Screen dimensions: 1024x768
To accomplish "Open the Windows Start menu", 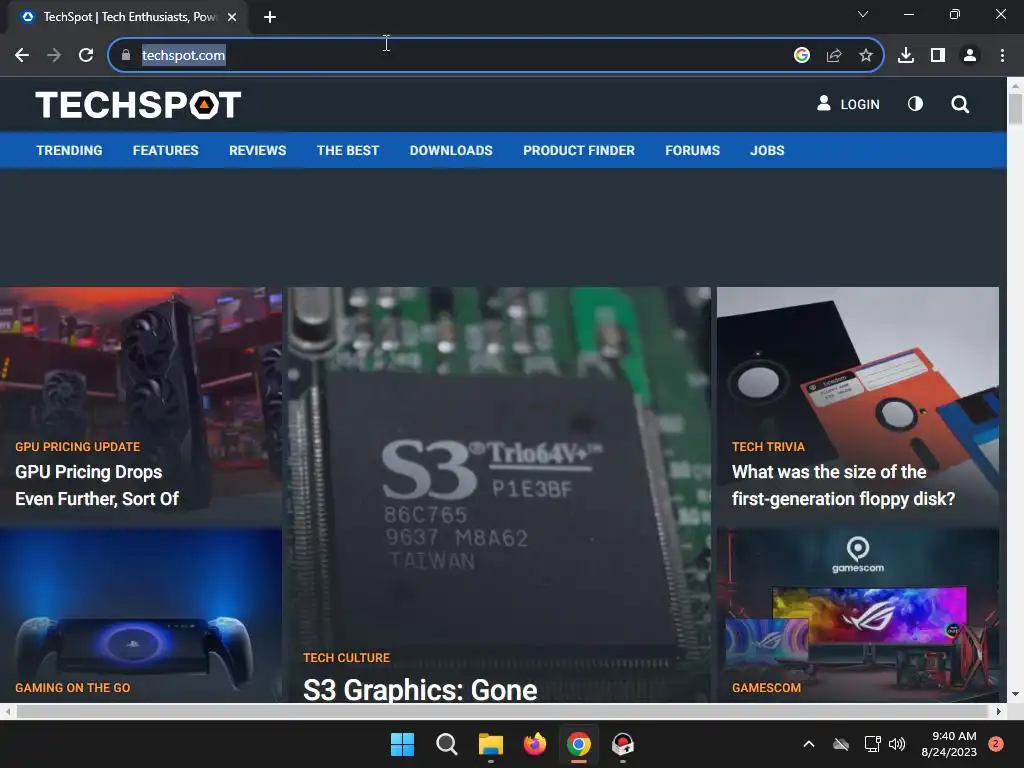I will [x=402, y=744].
